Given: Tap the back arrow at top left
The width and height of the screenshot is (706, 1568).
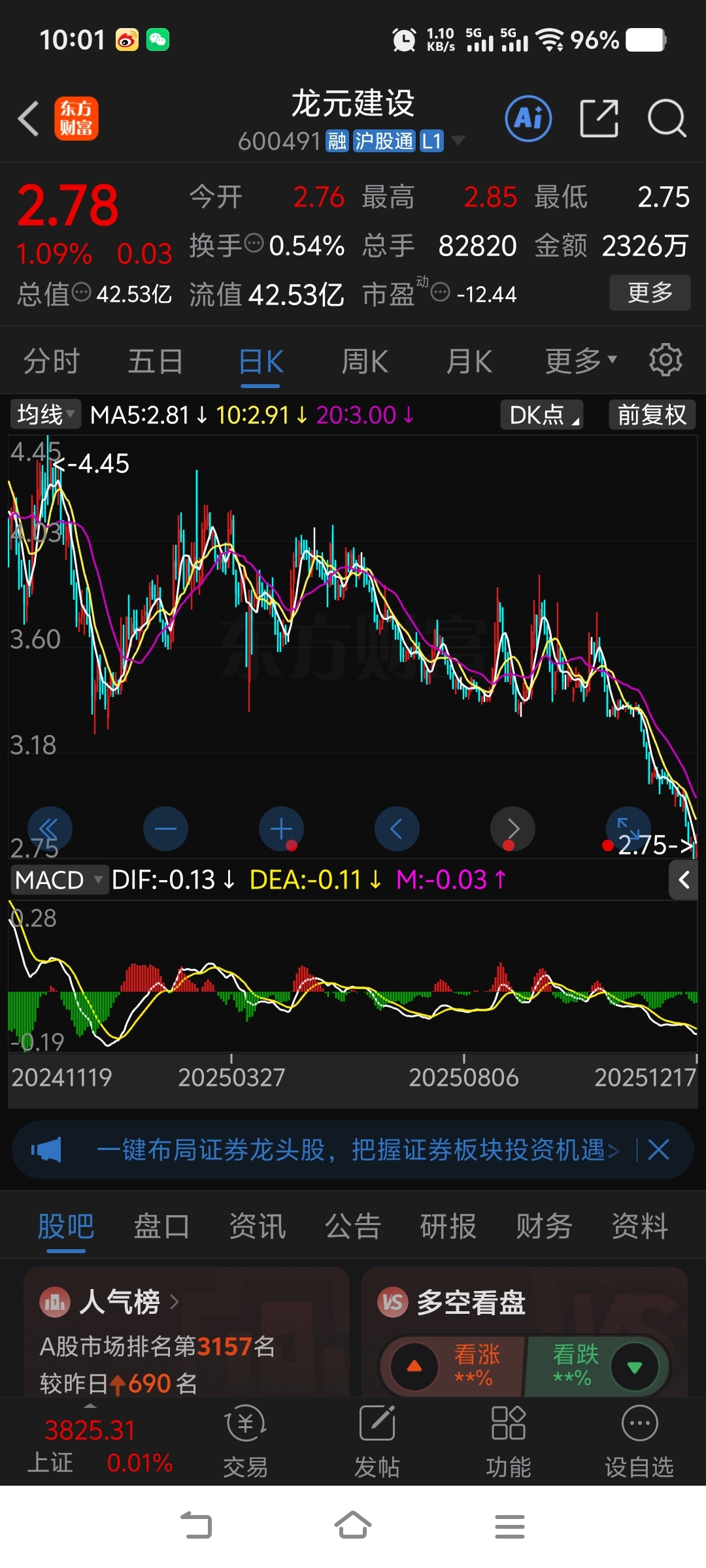Looking at the screenshot, I should tap(29, 119).
